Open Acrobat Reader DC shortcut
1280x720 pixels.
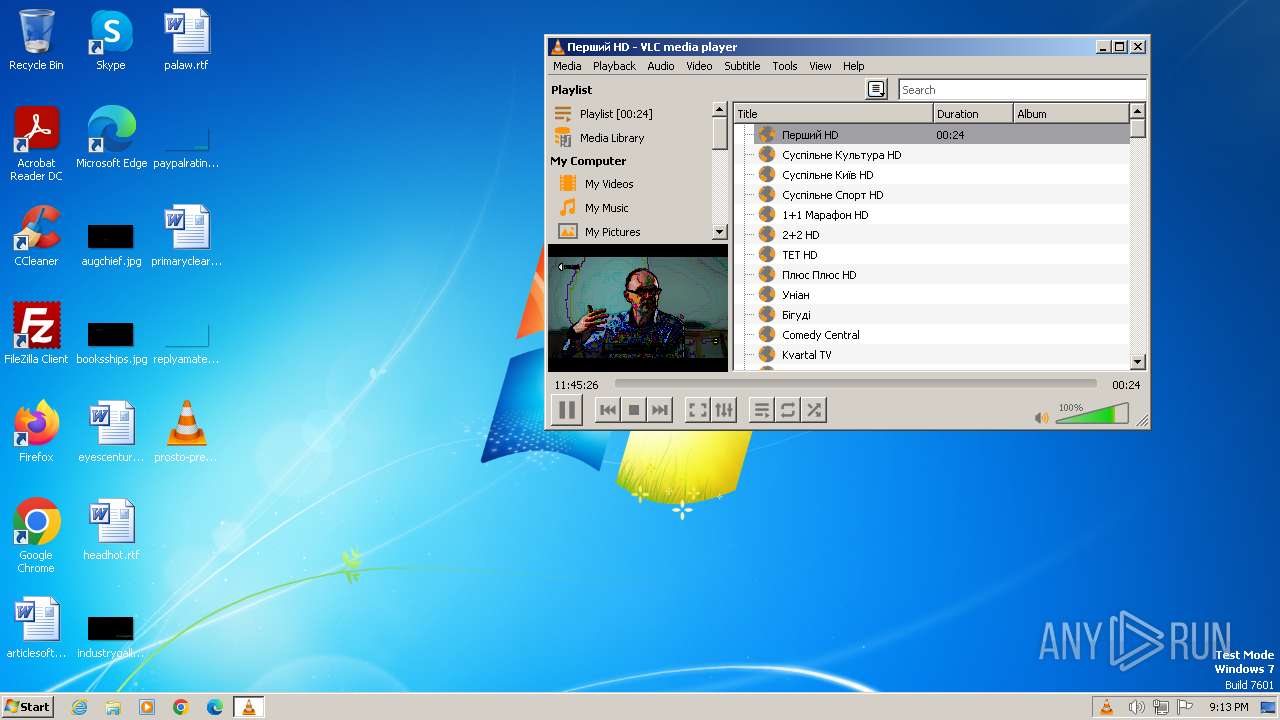pos(36,144)
